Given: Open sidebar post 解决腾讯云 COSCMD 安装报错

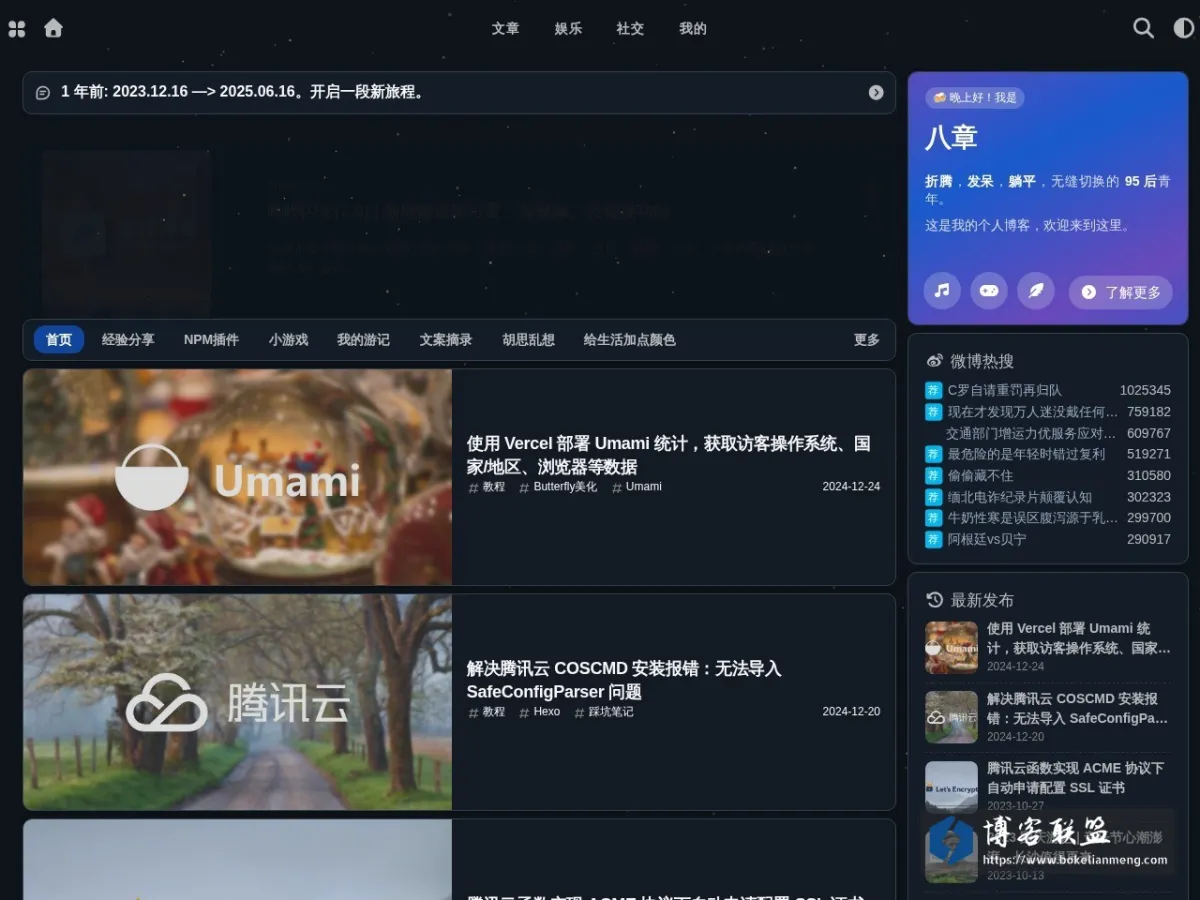Looking at the screenshot, I should 1078,708.
